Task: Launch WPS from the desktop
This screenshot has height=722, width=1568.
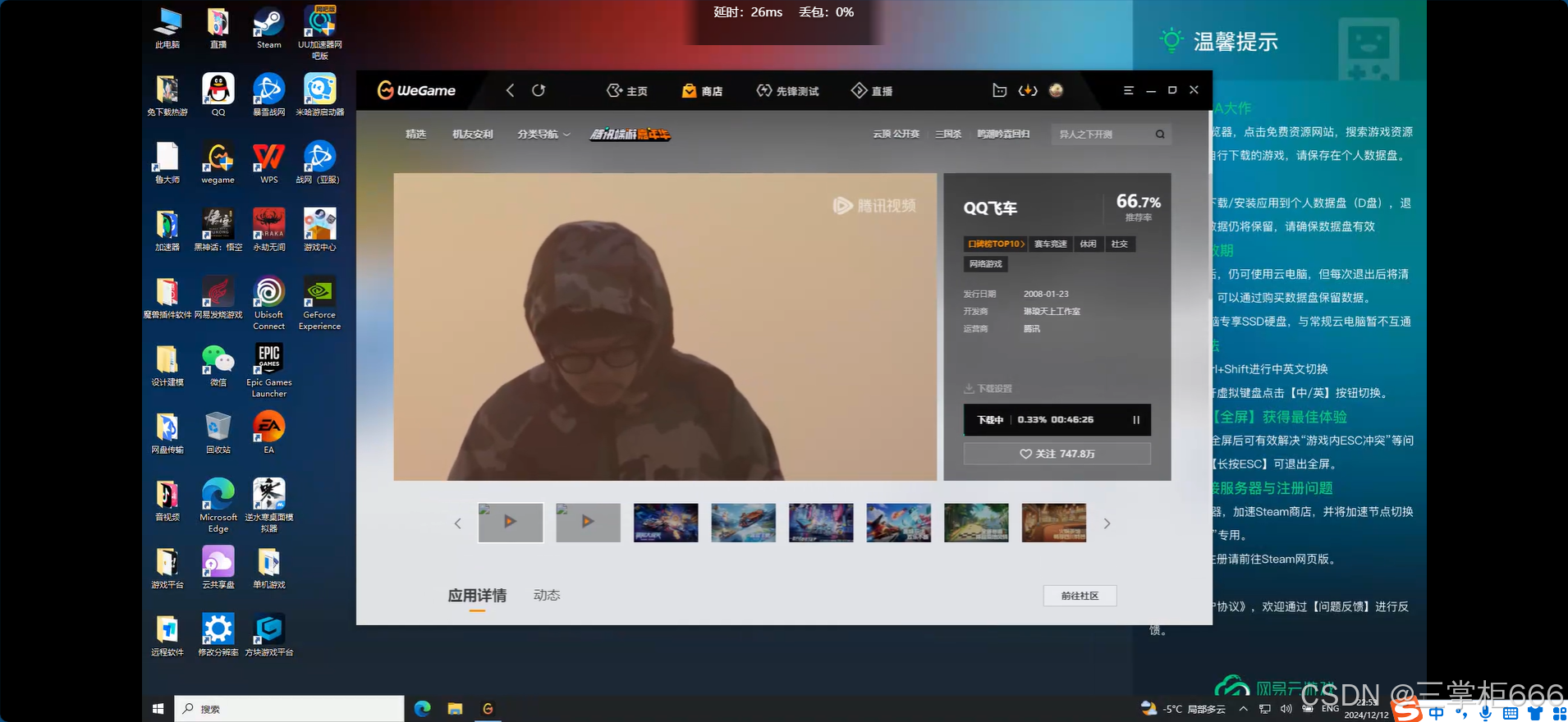Action: [x=269, y=162]
